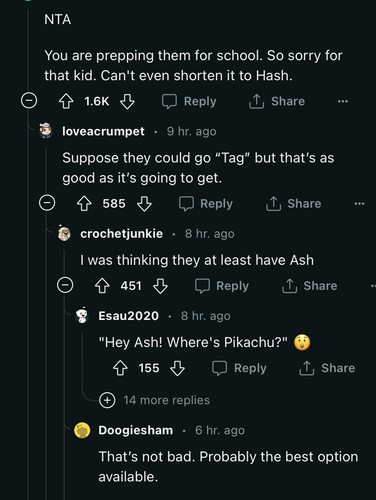Downvote the 1.6K-vote NTA comment
Screen dimensions: 376x500
tap(127, 101)
